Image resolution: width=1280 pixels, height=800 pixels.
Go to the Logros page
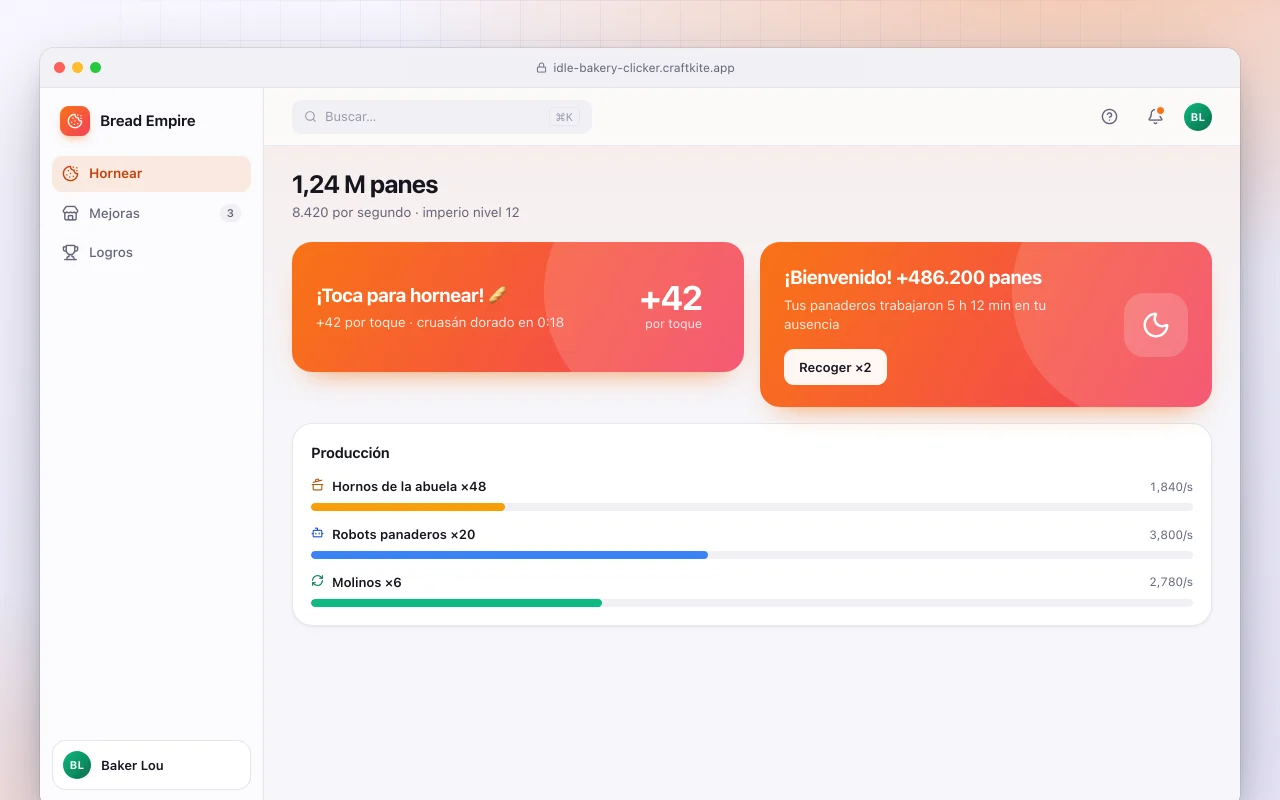pos(151,253)
